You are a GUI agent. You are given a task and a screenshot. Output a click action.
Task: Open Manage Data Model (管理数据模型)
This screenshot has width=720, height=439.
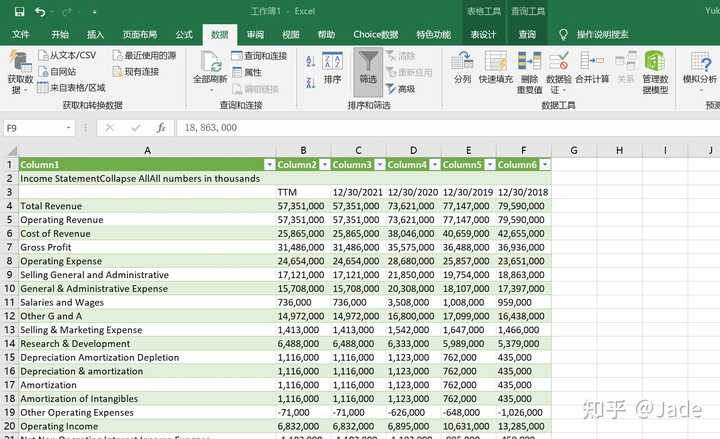tap(655, 72)
